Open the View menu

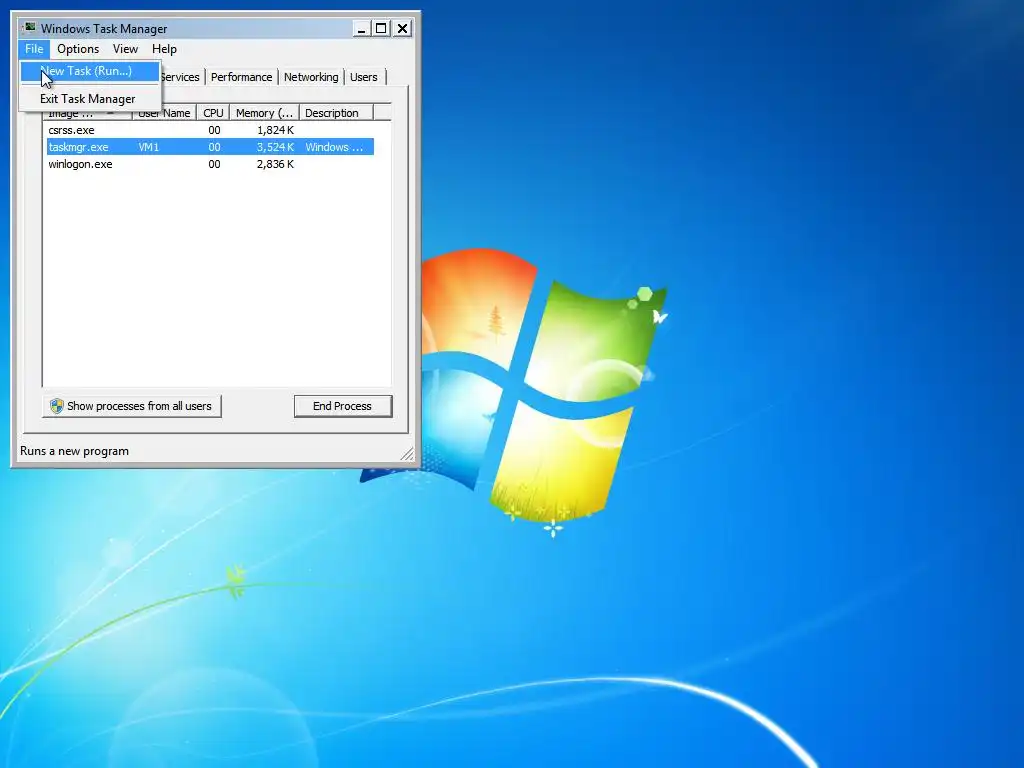pyautogui.click(x=125, y=49)
